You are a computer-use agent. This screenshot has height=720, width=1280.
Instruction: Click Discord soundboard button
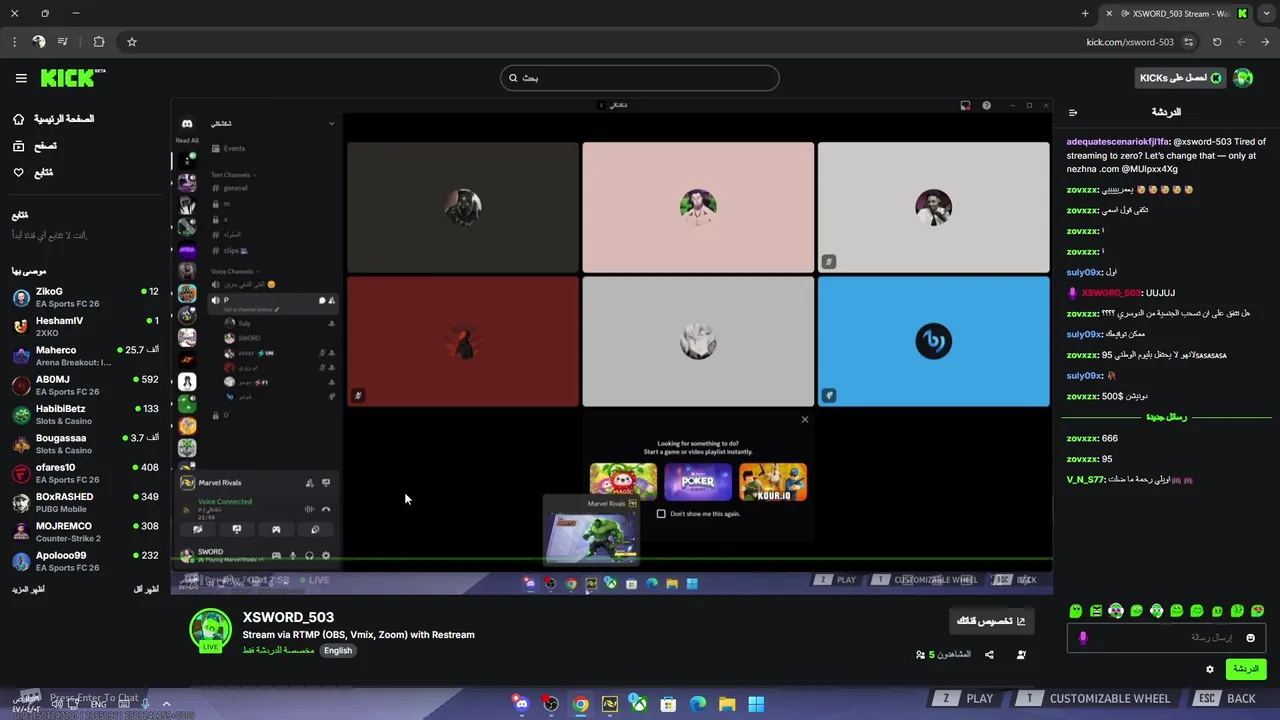pyautogui.click(x=315, y=529)
